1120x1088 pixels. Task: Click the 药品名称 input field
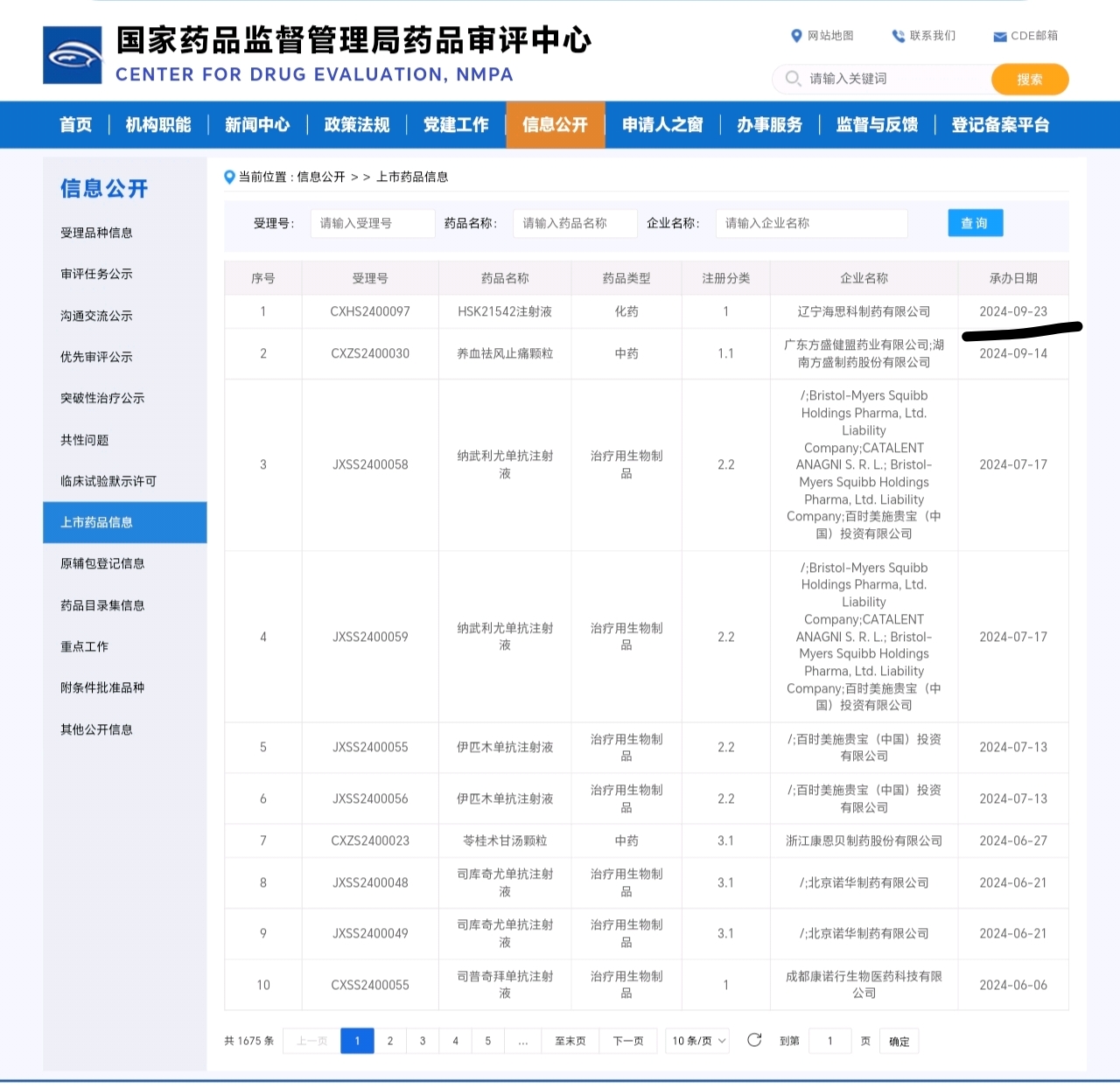click(x=575, y=223)
